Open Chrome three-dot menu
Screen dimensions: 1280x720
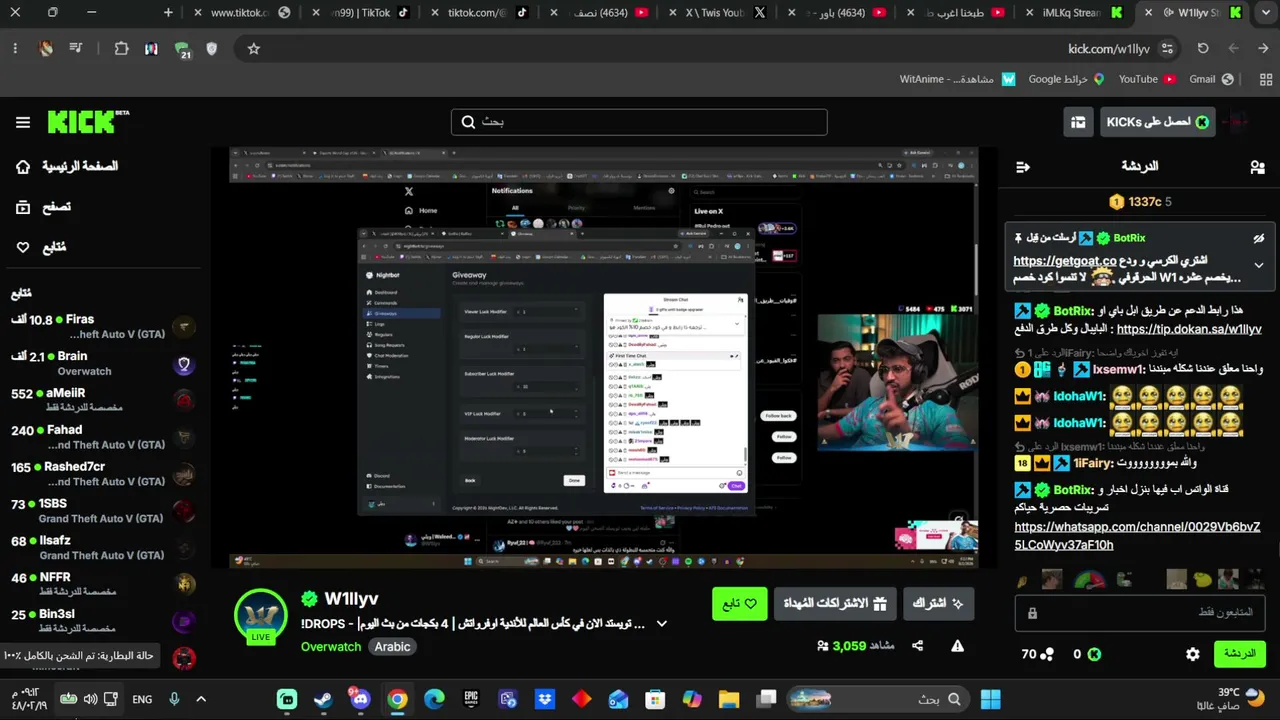pos(15,48)
